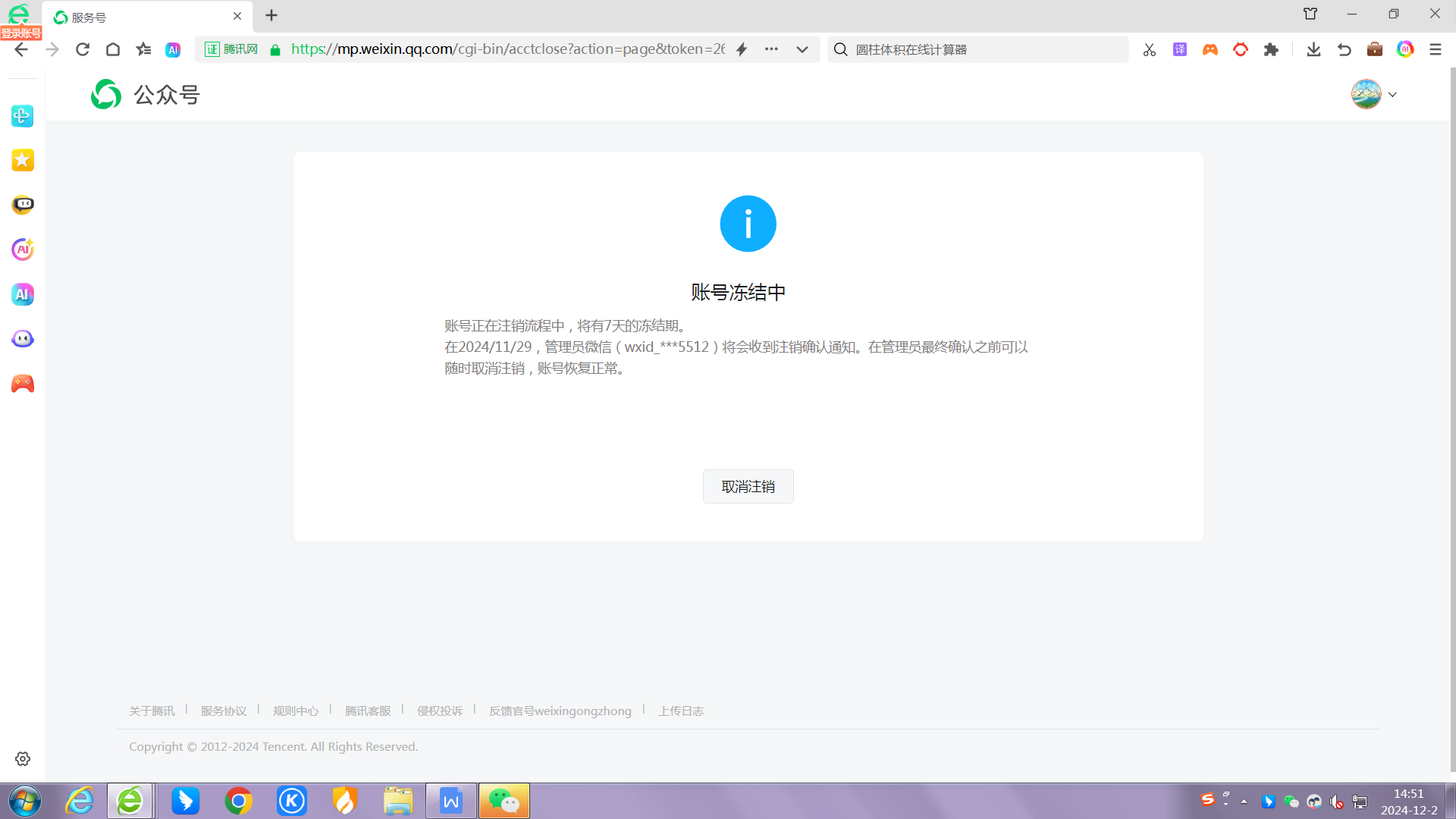Viewport: 1456px width, 819px height.
Task: Open the 腾讯客服 footer link
Action: 368,711
